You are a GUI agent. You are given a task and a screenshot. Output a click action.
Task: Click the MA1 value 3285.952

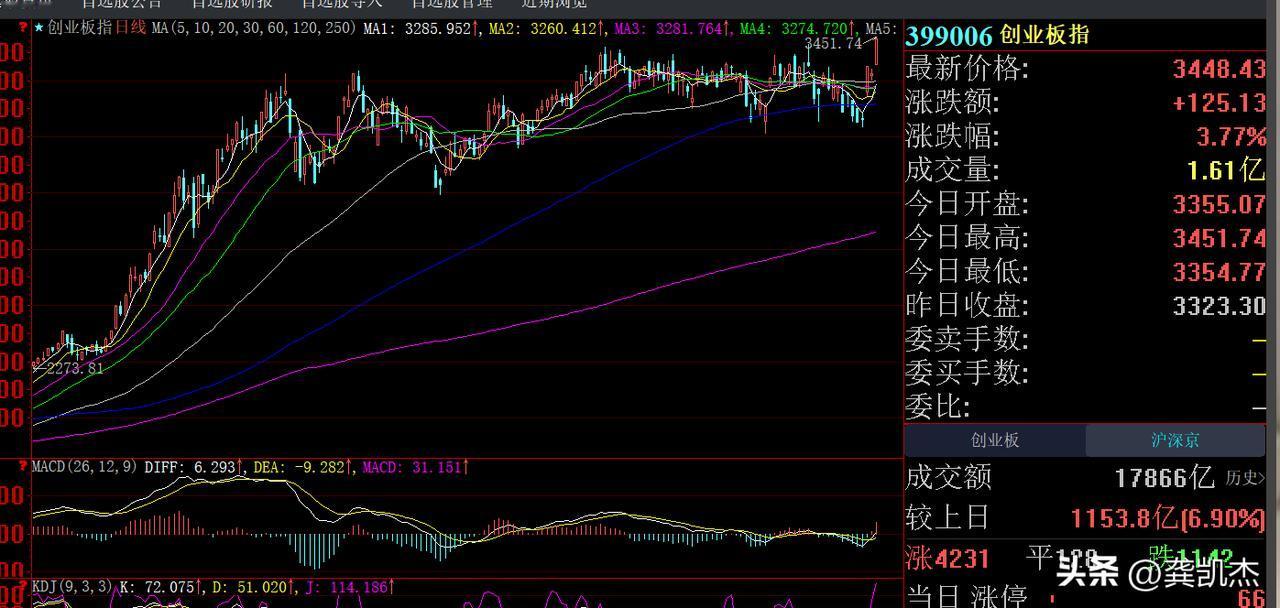tap(436, 28)
